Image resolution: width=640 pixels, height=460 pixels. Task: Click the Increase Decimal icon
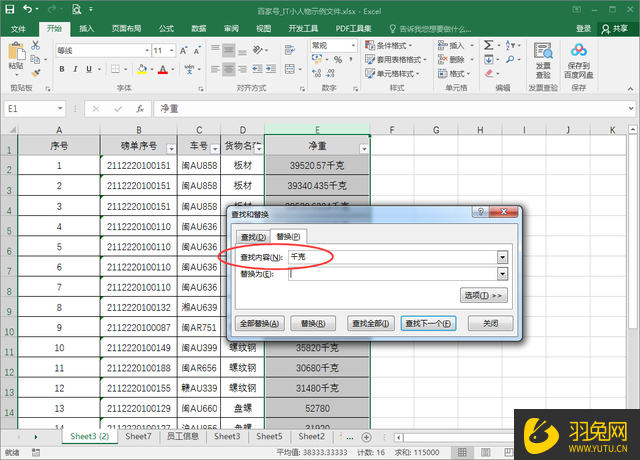(316, 73)
